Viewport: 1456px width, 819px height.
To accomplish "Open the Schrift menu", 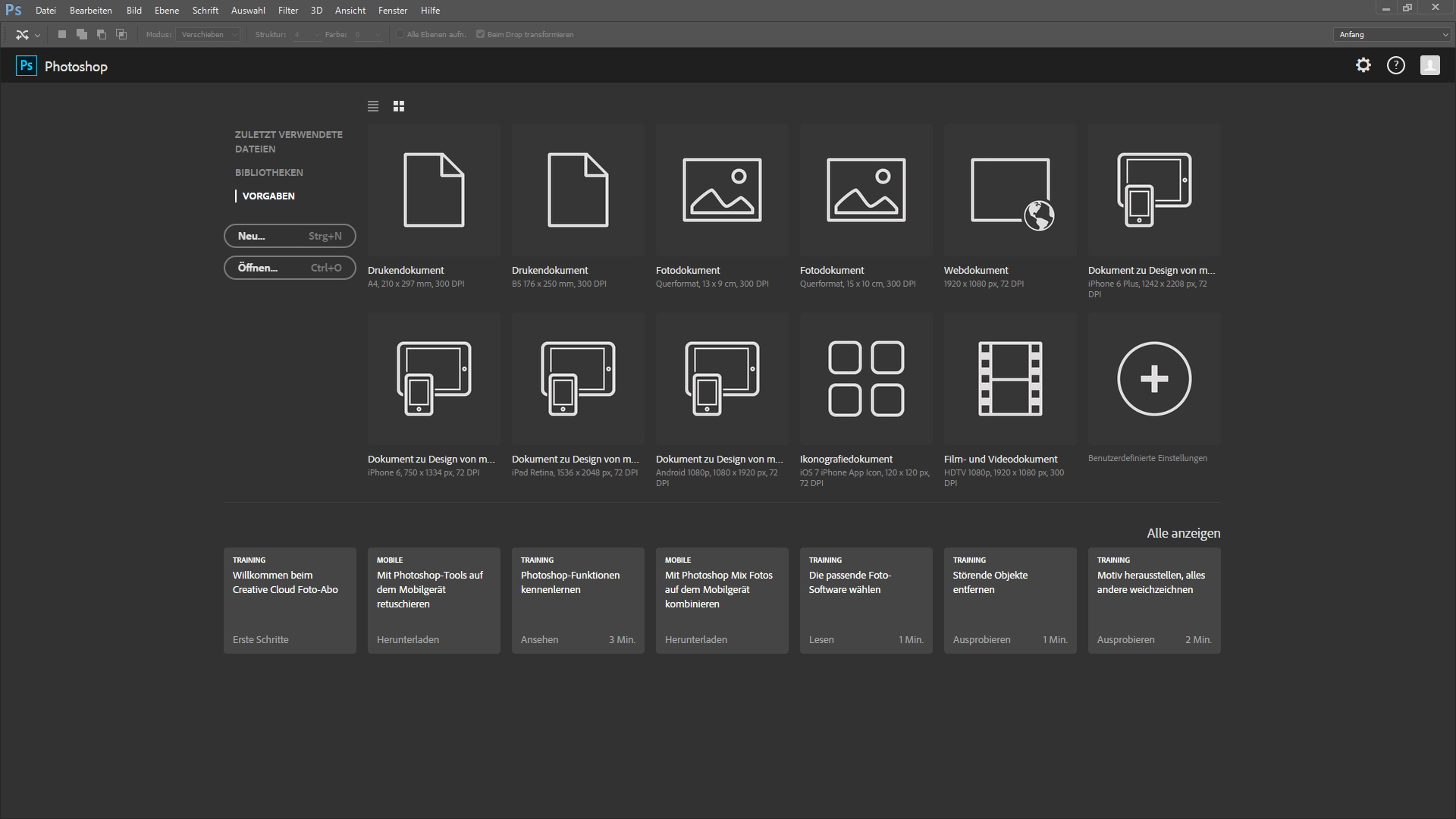I will (206, 11).
